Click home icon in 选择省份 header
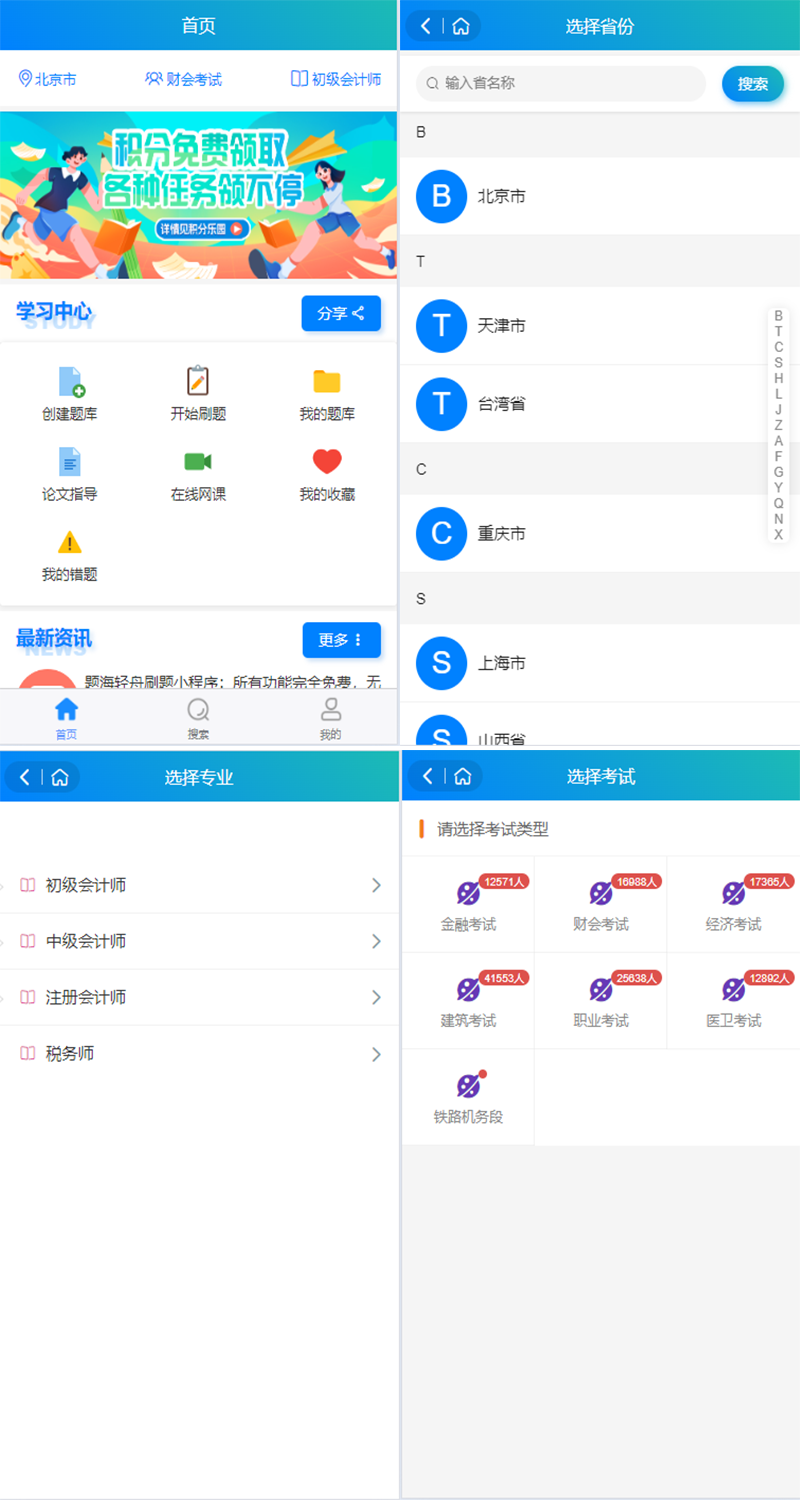 (x=461, y=26)
